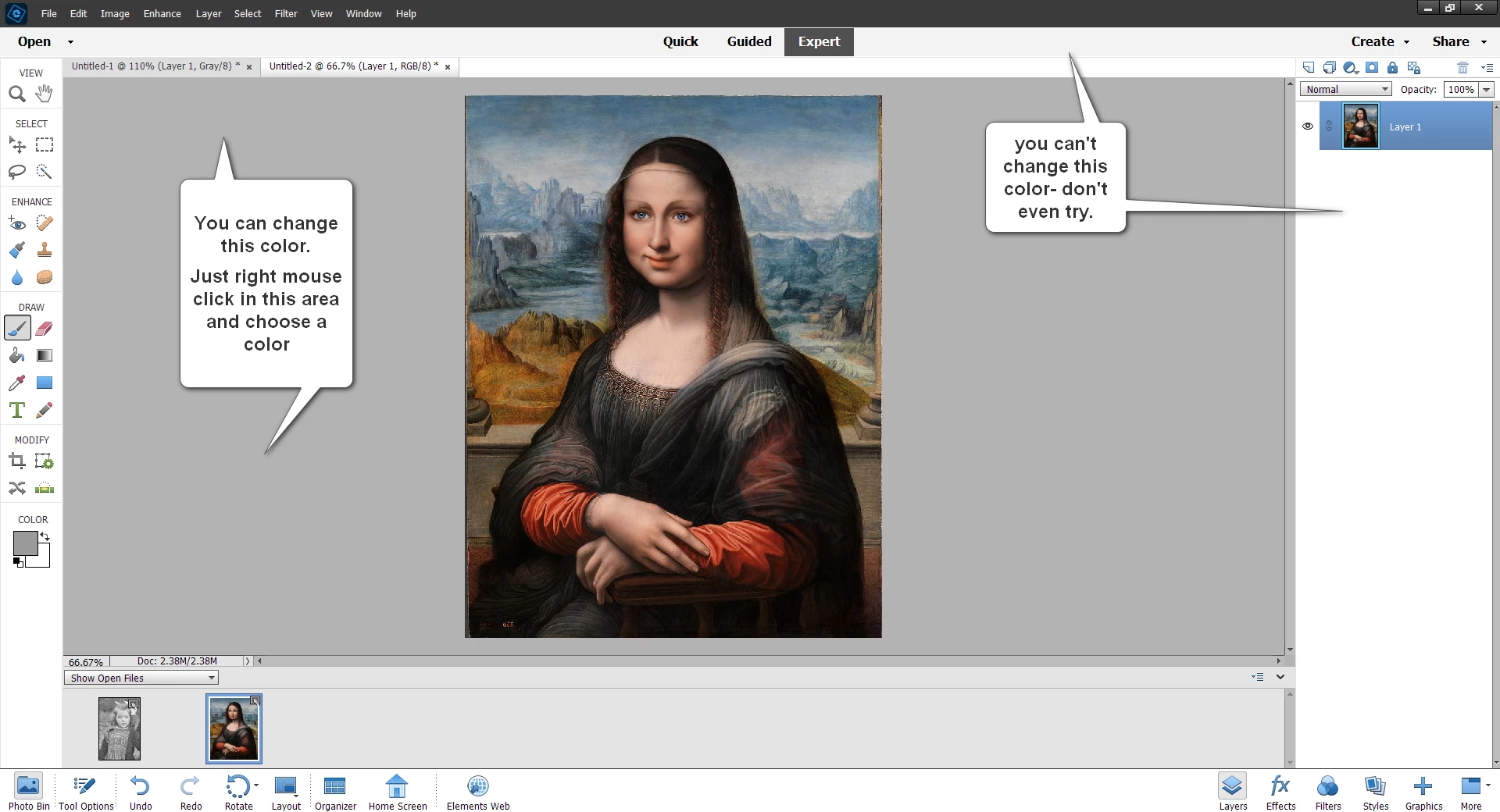
Task: Toggle the link icon on Layer 1
Action: coord(1329,126)
